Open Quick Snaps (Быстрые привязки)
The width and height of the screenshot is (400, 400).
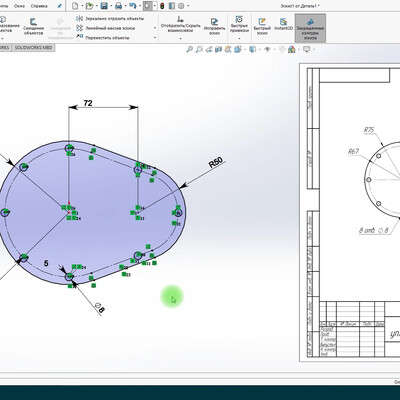(239, 24)
